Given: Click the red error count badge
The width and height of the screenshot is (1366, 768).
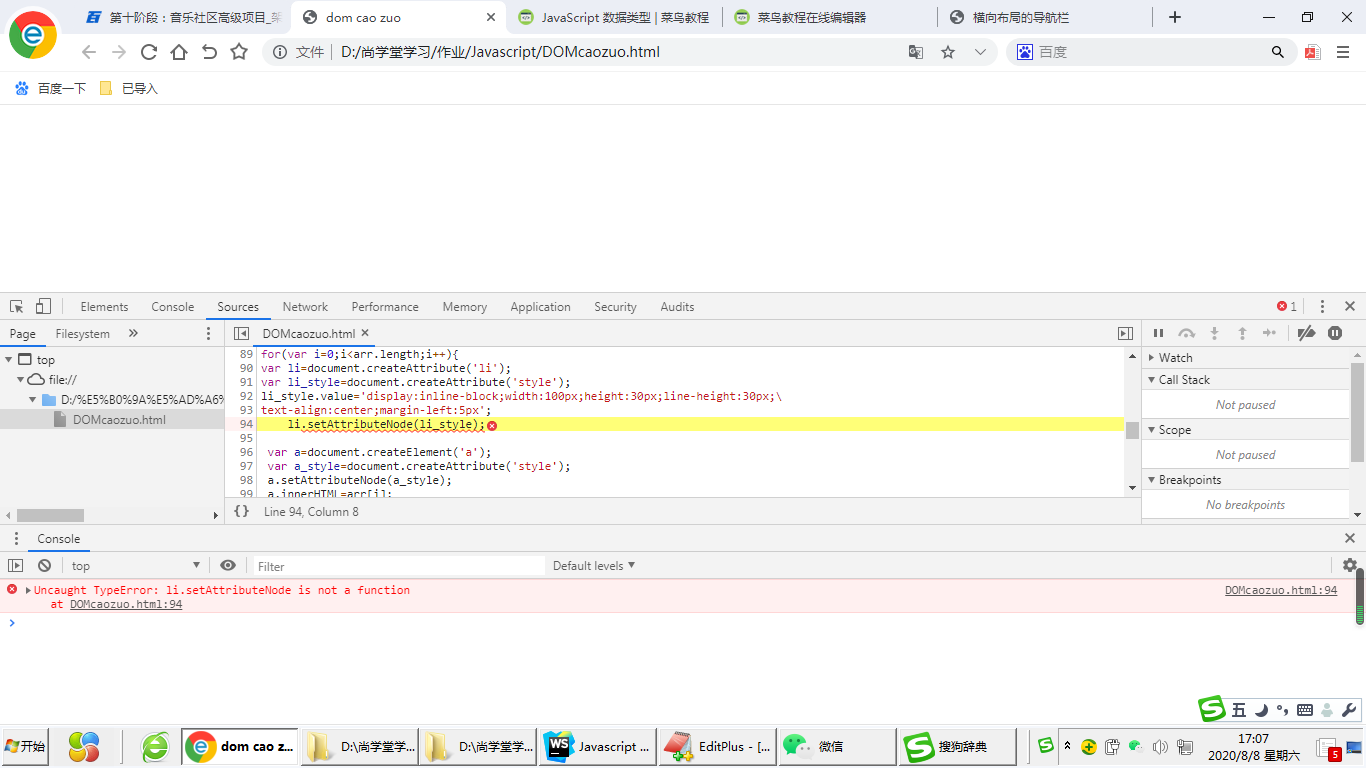Looking at the screenshot, I should [1287, 307].
